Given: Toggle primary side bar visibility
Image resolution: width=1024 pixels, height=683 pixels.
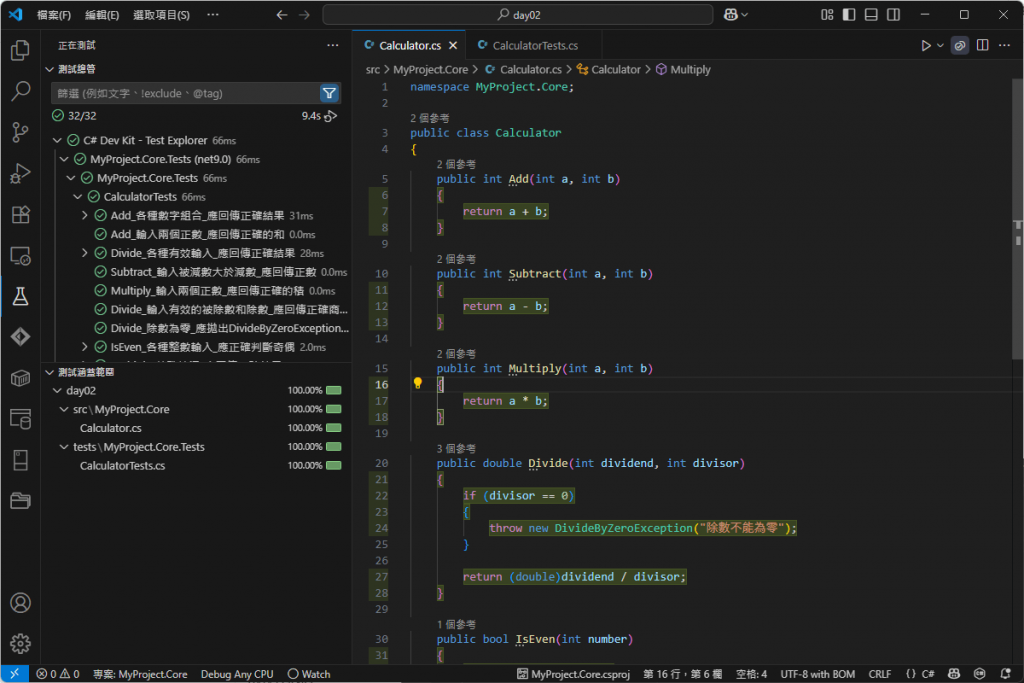Looking at the screenshot, I should click(849, 14).
